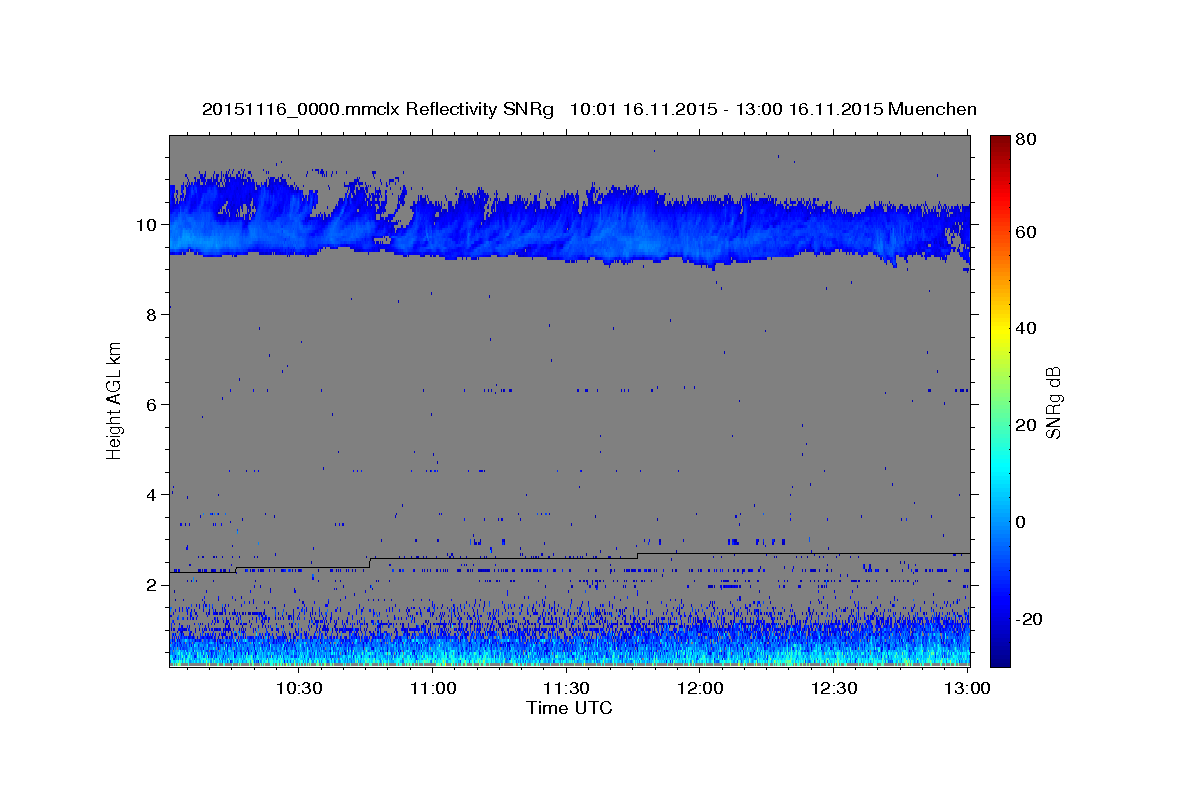Click the colorbar value 60
The width and height of the screenshot is (1200, 800).
tap(1028, 232)
